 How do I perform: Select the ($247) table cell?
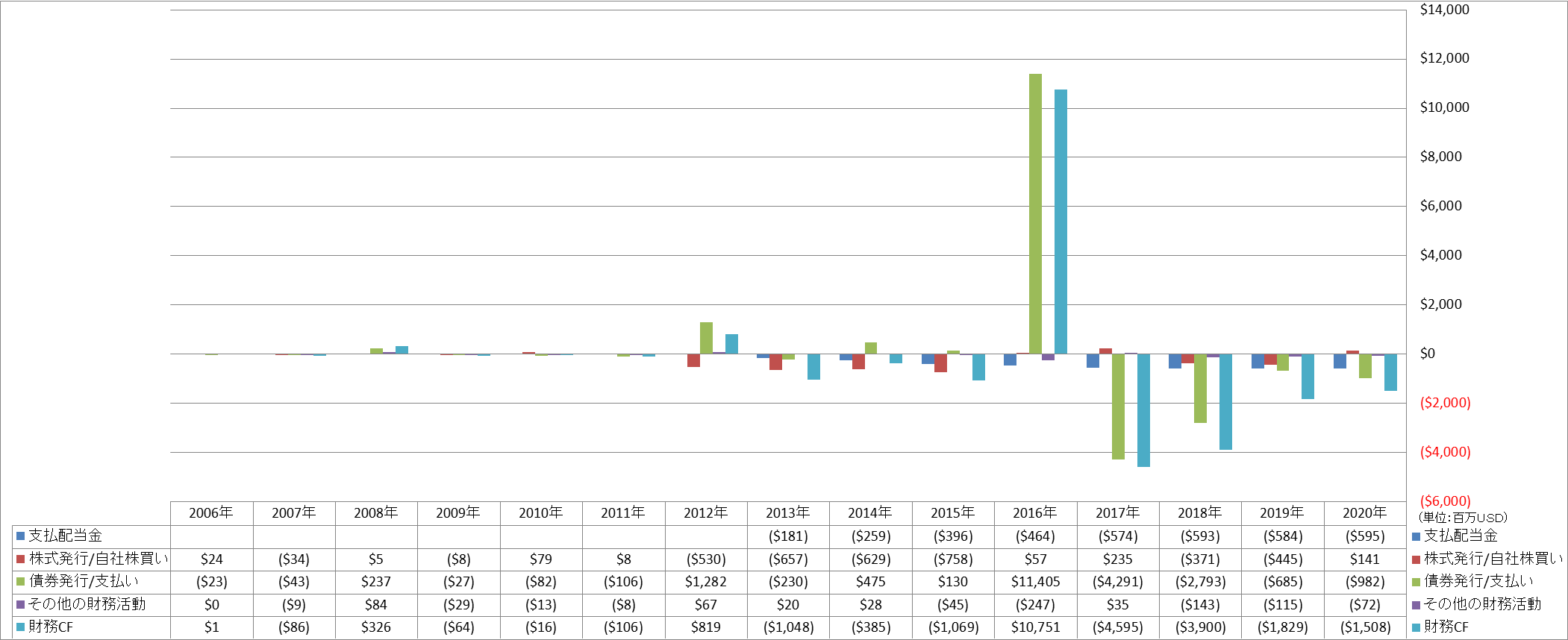click(x=1035, y=604)
